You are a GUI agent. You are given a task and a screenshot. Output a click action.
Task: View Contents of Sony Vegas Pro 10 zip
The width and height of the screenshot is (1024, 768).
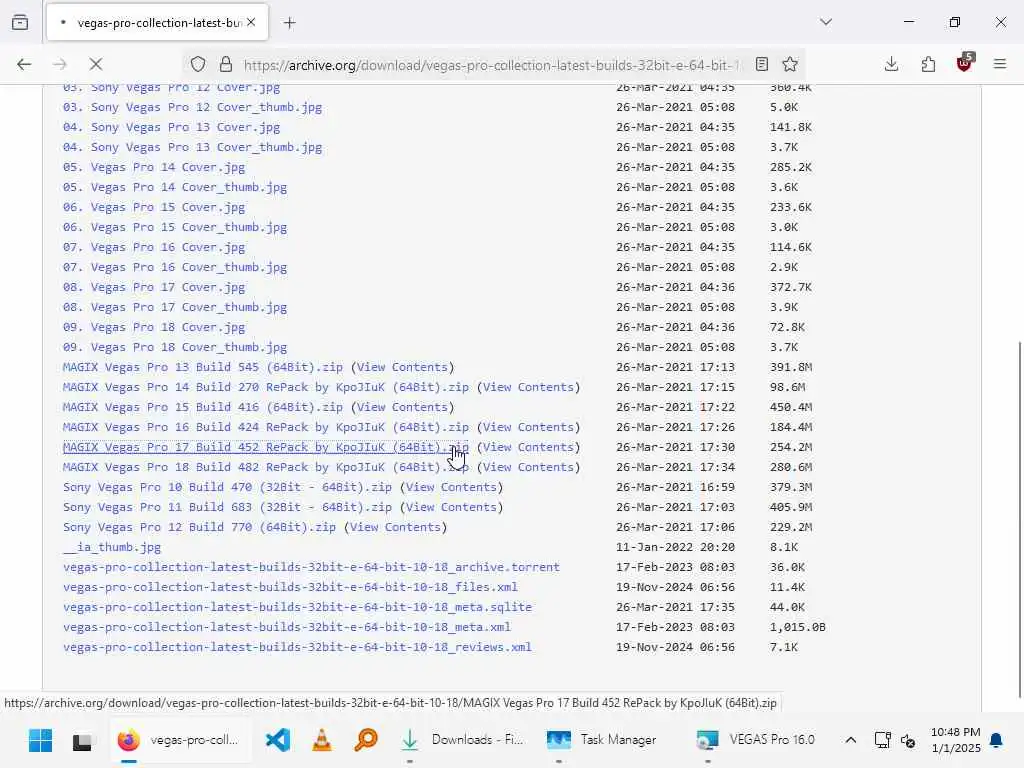(451, 487)
